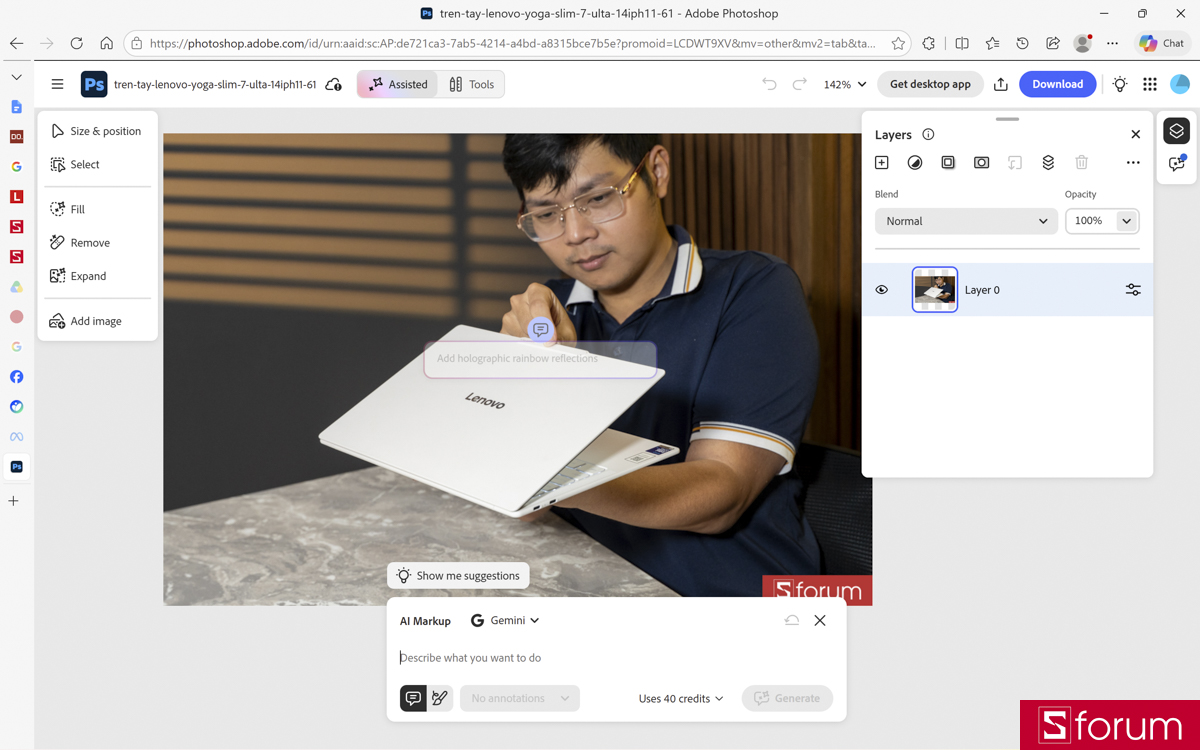This screenshot has height=750, width=1200.
Task: Open Layers panel info icon
Action: pyautogui.click(x=928, y=134)
